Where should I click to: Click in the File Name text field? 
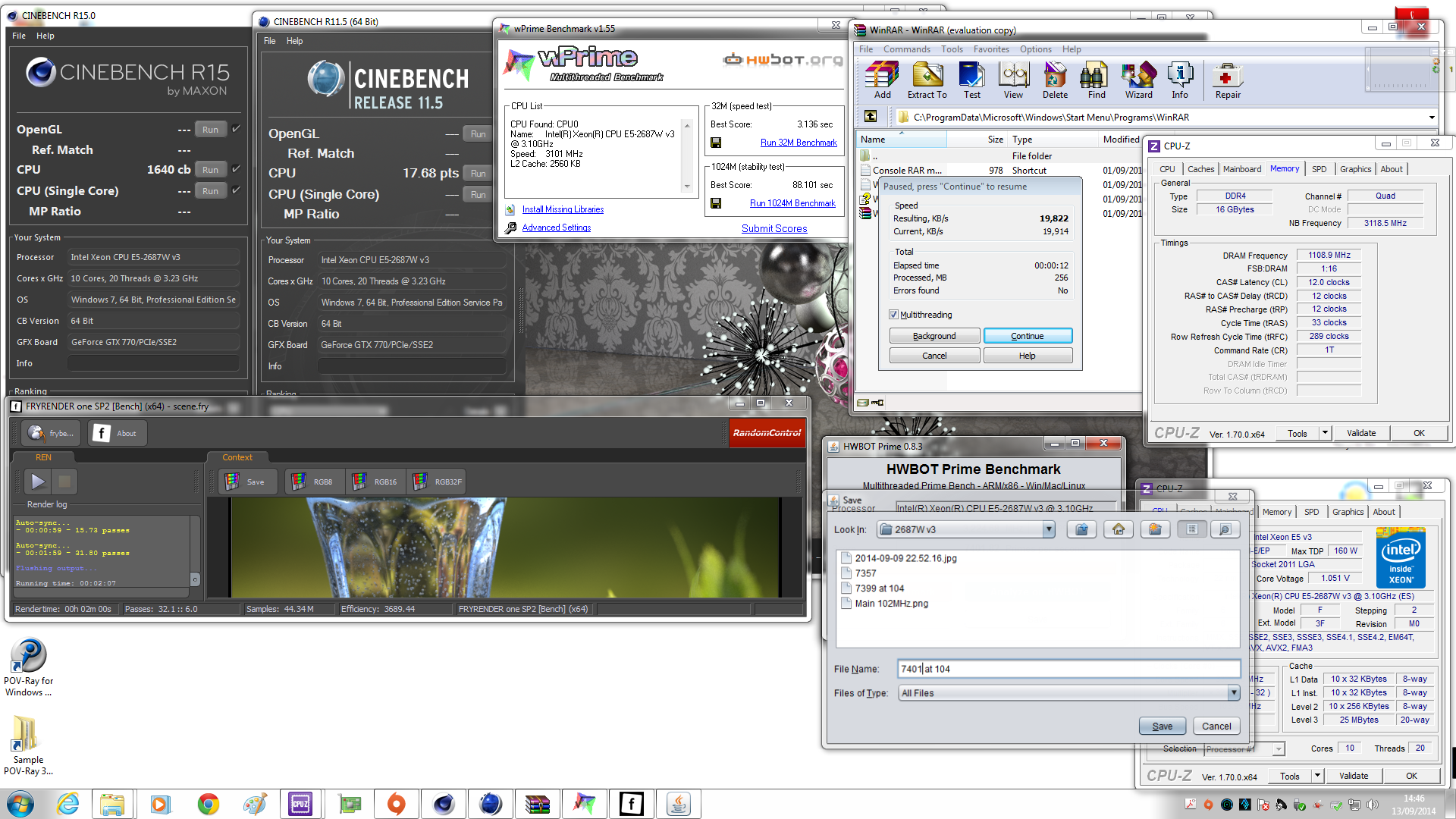click(x=1068, y=669)
